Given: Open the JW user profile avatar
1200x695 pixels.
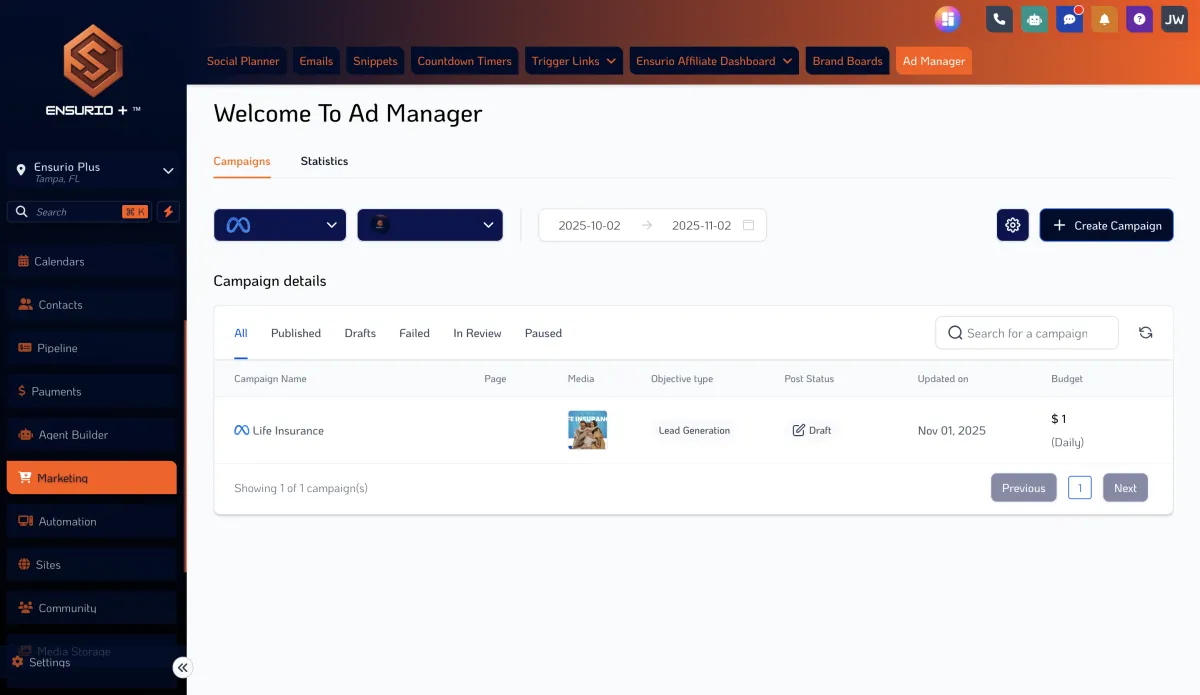Looking at the screenshot, I should point(1174,19).
